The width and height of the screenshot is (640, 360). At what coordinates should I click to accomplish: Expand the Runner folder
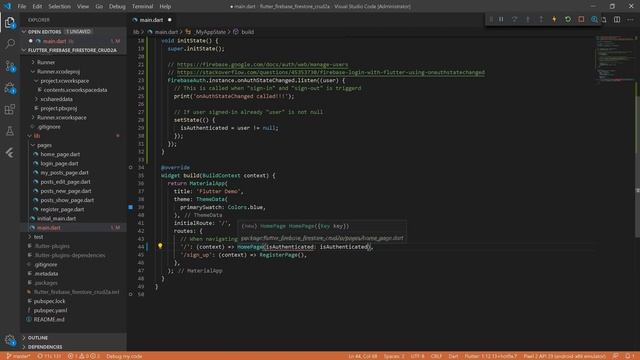pyautogui.click(x=46, y=62)
